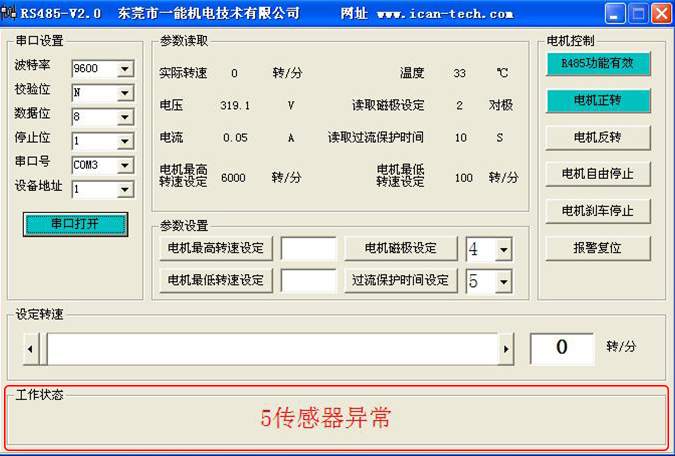The image size is (675, 456).
Task: Open the 设备地址 dropdown
Action: [125, 189]
